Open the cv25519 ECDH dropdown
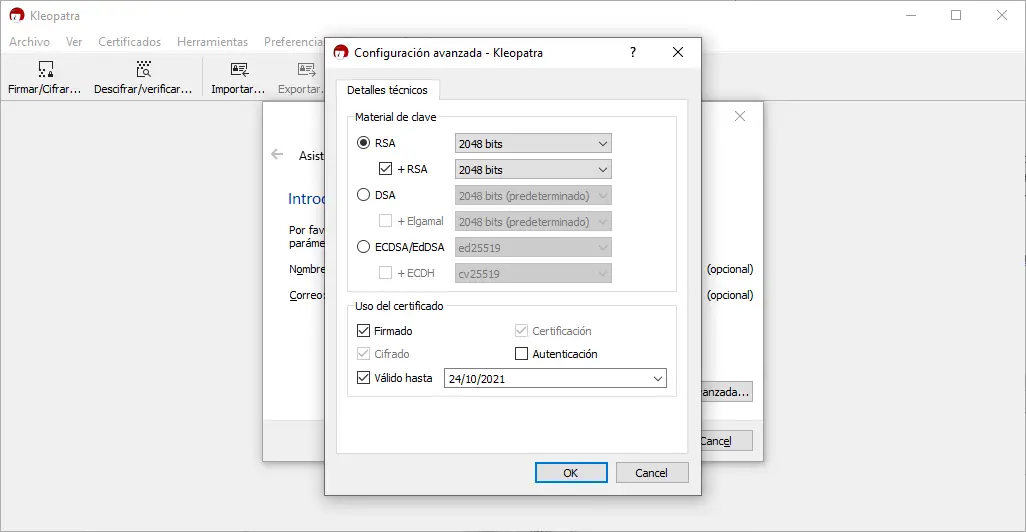This screenshot has width=1026, height=532. point(533,274)
